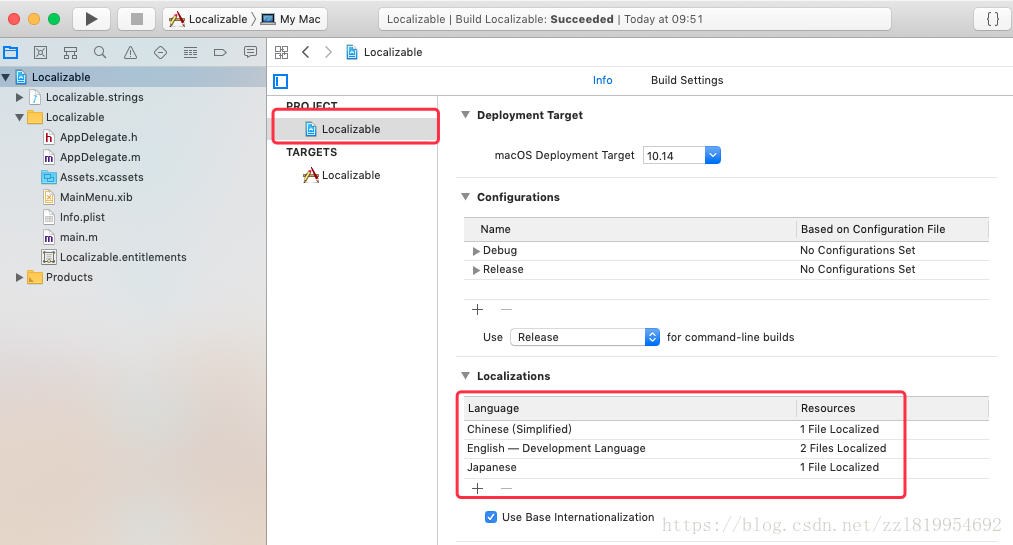Show the Test navigator diamond icon

point(160,52)
